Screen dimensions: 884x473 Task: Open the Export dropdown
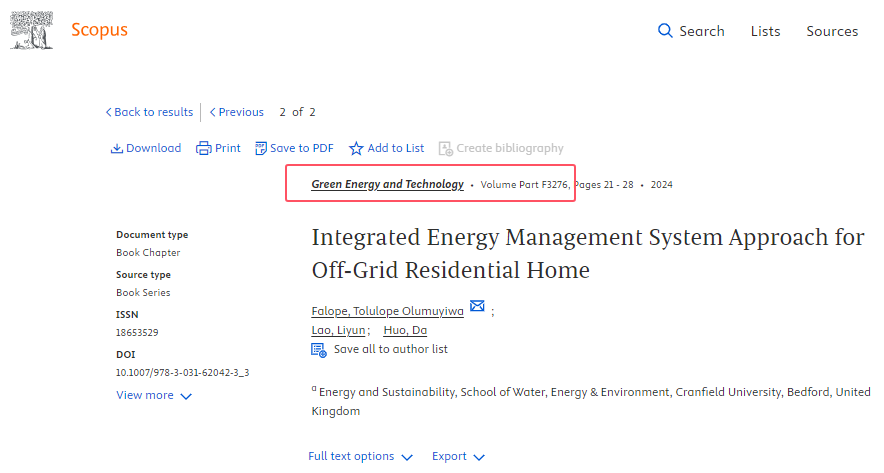click(x=458, y=456)
